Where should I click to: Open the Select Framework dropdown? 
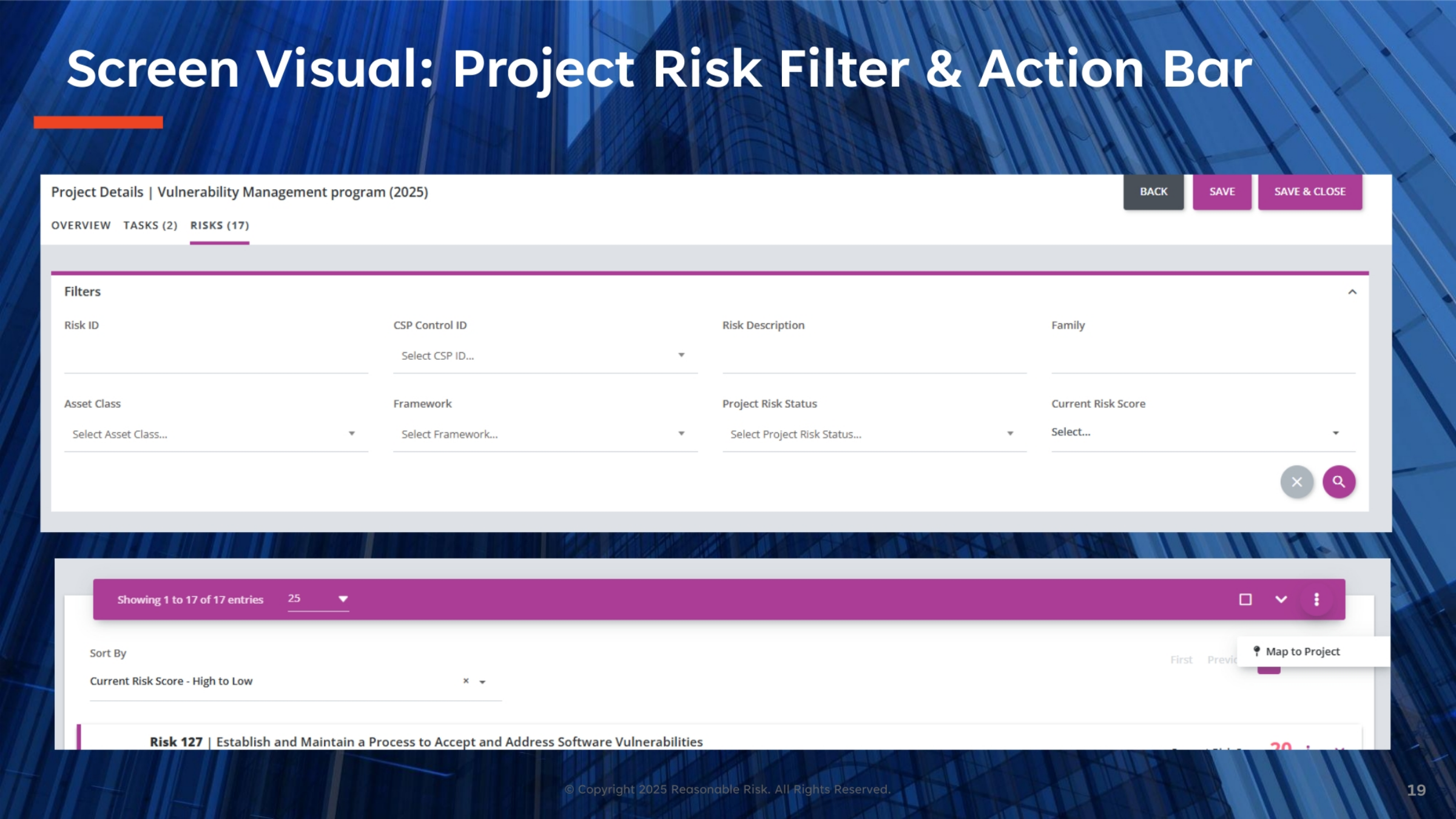pyautogui.click(x=545, y=434)
